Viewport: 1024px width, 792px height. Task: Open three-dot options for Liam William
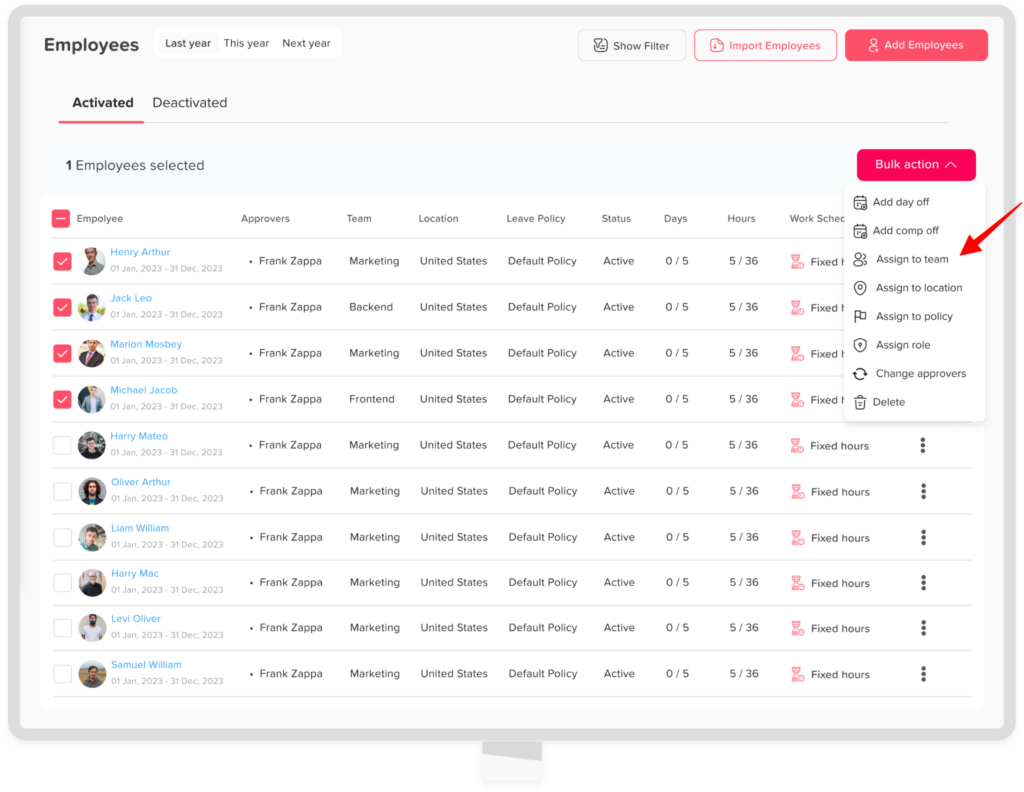coord(923,537)
